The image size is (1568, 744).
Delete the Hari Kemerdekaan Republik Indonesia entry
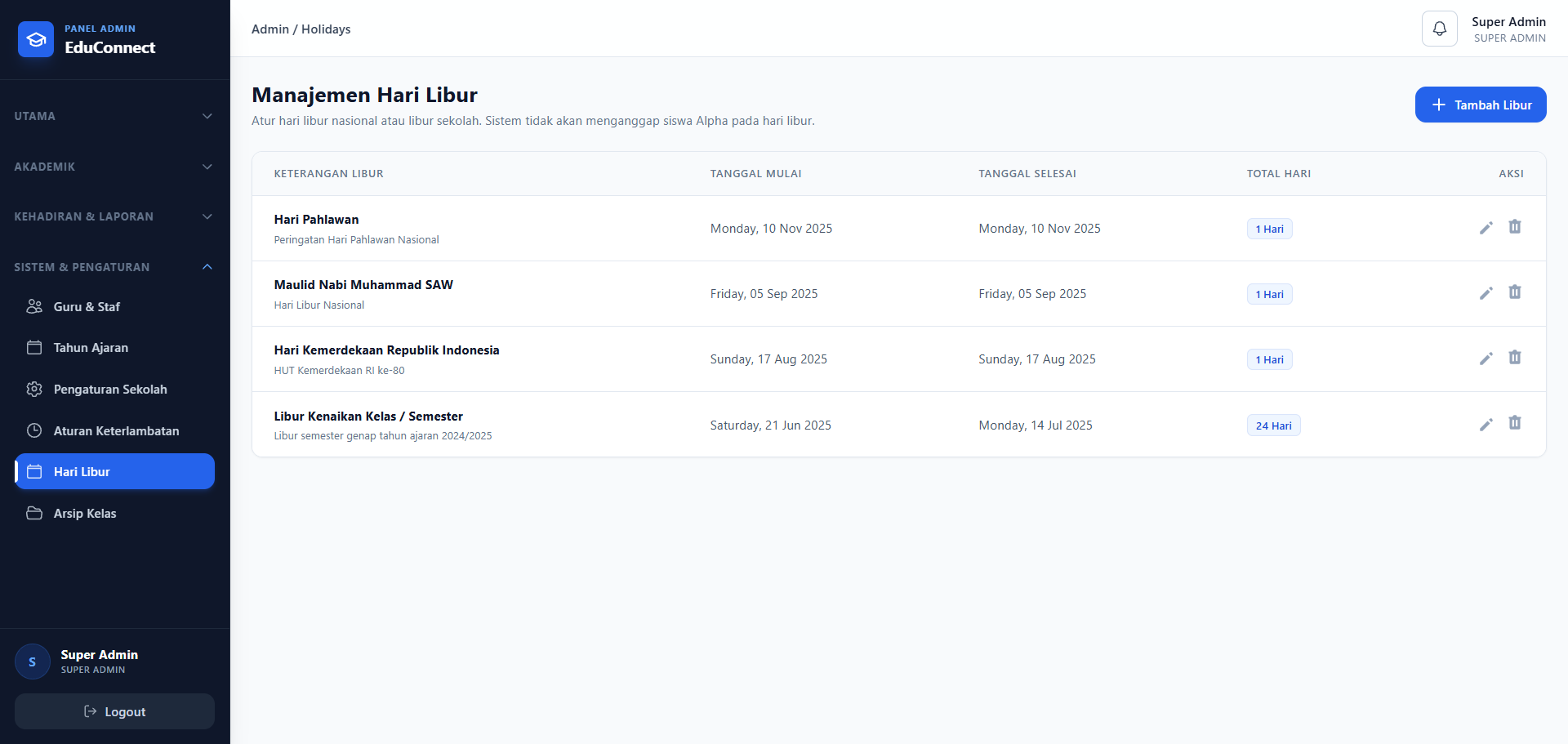tap(1515, 358)
